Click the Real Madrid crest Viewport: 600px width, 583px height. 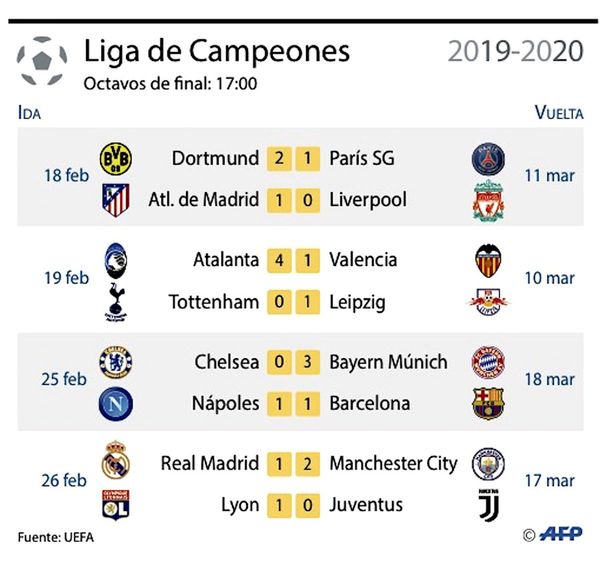[x=116, y=461]
